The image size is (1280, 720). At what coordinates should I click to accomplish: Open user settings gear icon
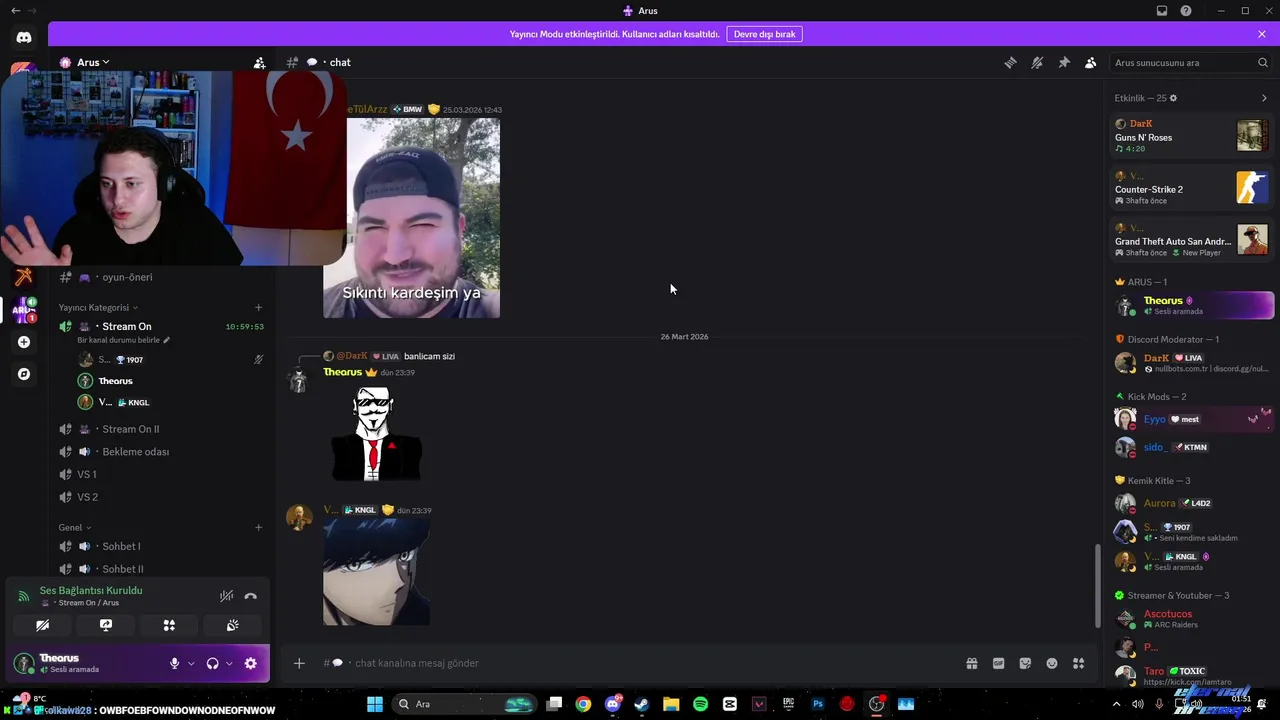click(250, 663)
